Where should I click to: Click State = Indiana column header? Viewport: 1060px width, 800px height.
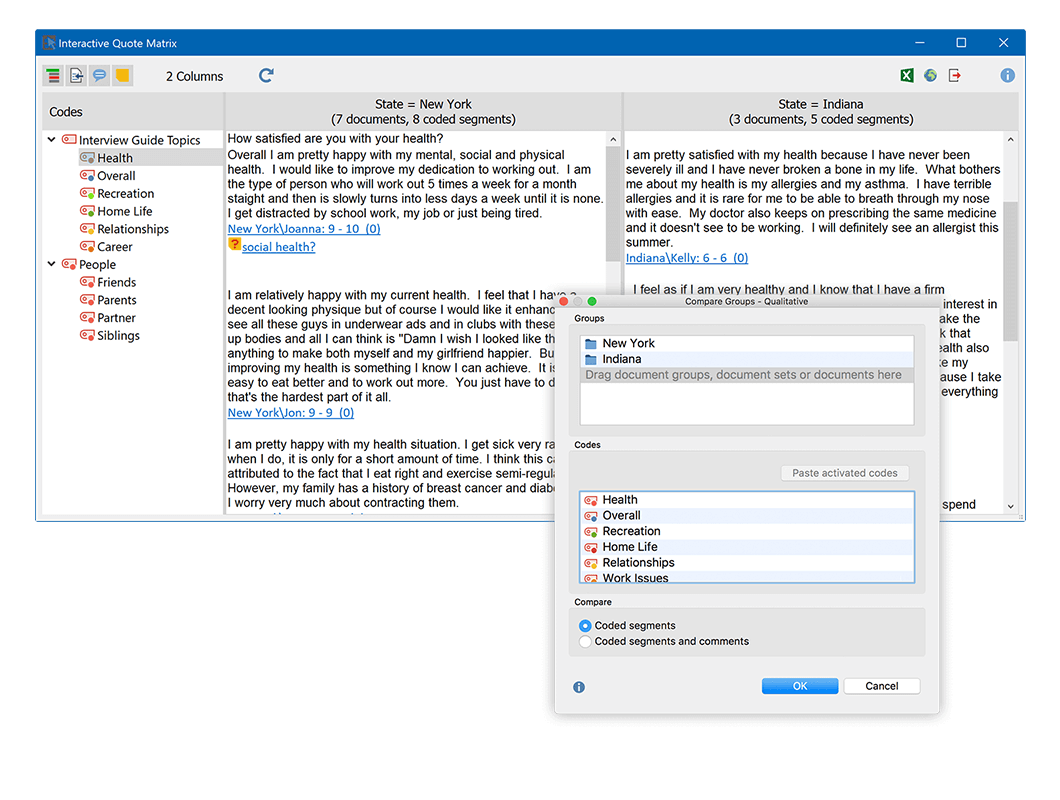pyautogui.click(x=821, y=112)
